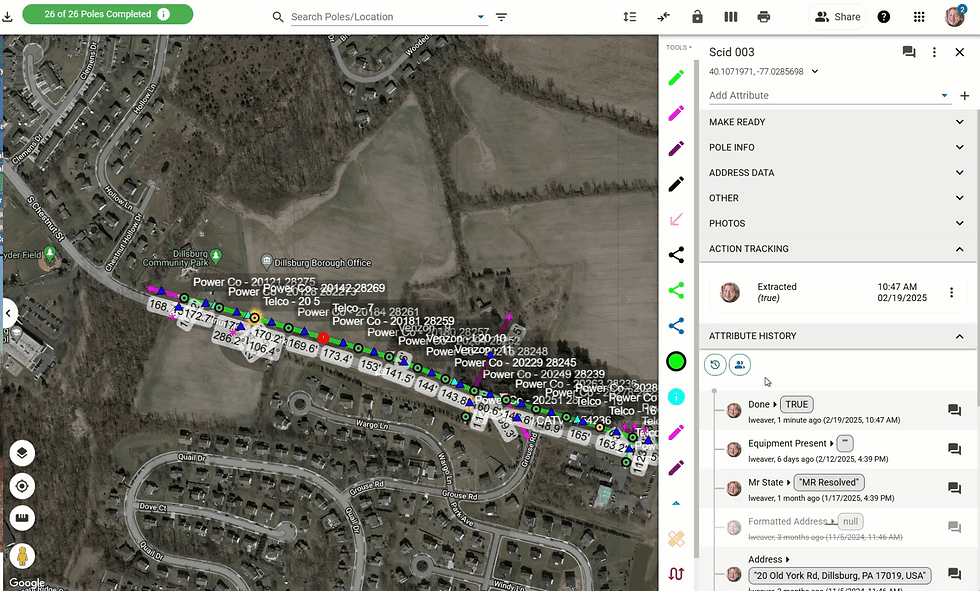Click the Share button
Image resolution: width=980 pixels, height=591 pixels.
pos(838,17)
